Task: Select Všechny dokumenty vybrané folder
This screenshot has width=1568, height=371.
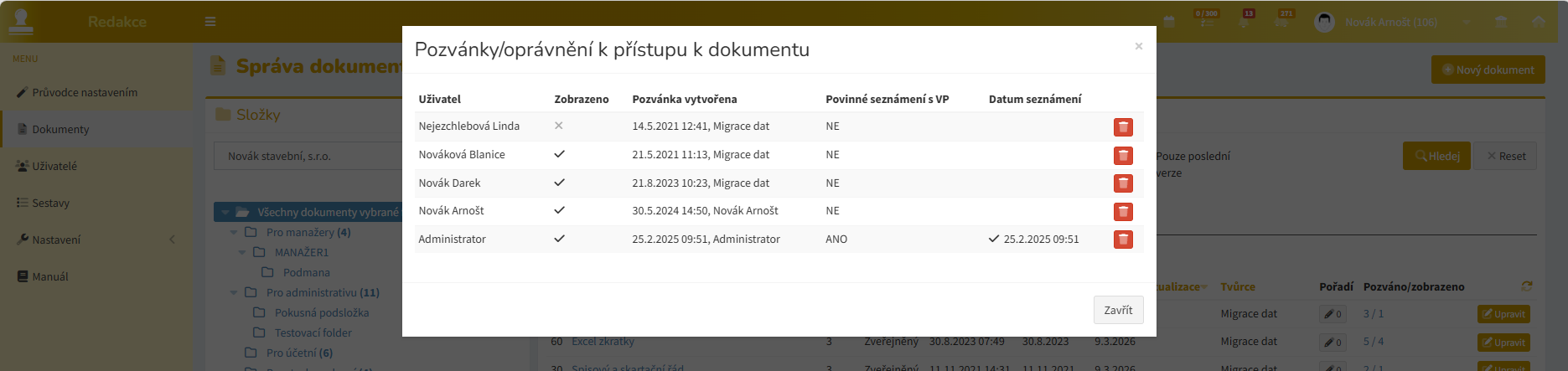Action: [328, 212]
